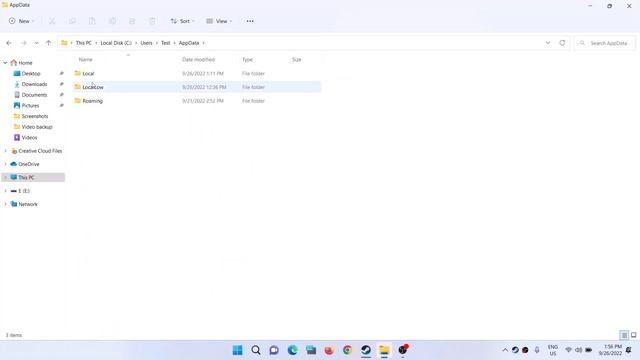This screenshot has height=360, width=640.
Task: Open Home in navigation pane
Action: click(25, 63)
